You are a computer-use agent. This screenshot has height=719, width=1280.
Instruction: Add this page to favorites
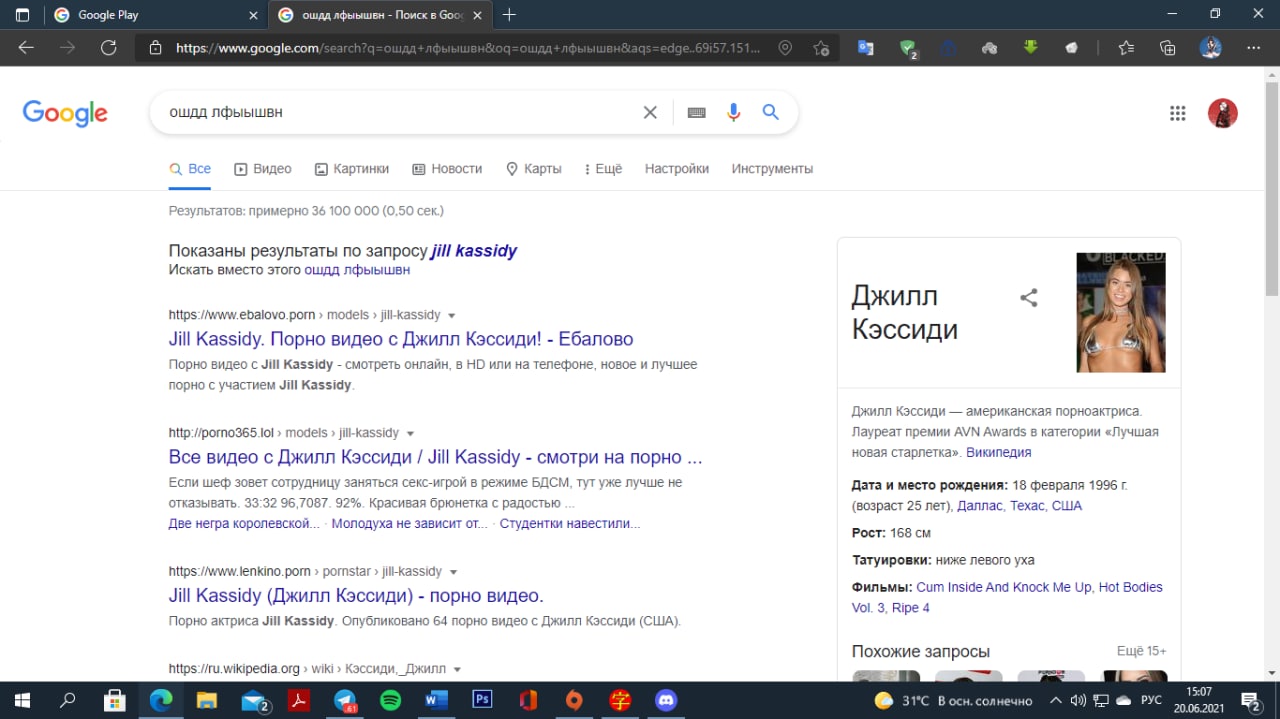pos(821,48)
